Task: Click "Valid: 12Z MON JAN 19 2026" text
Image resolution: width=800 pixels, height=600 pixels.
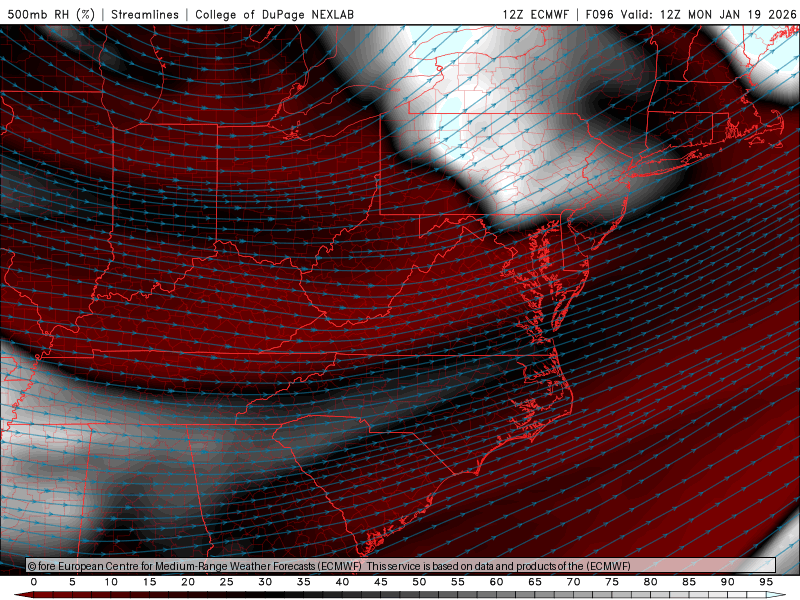Action: coord(709,14)
